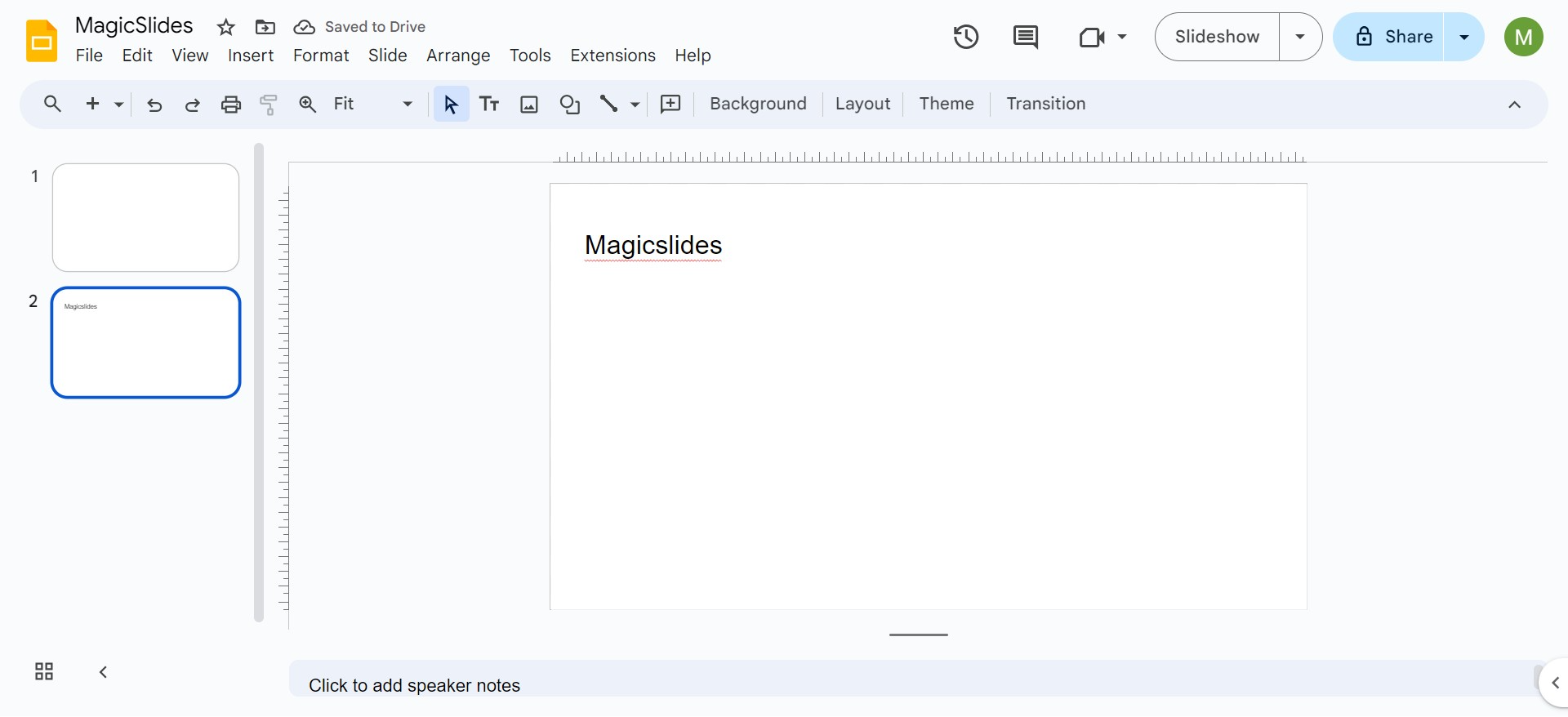Screen dimensions: 1568x717
Task: Expand the Slideshow options dropdown
Action: [x=1300, y=37]
